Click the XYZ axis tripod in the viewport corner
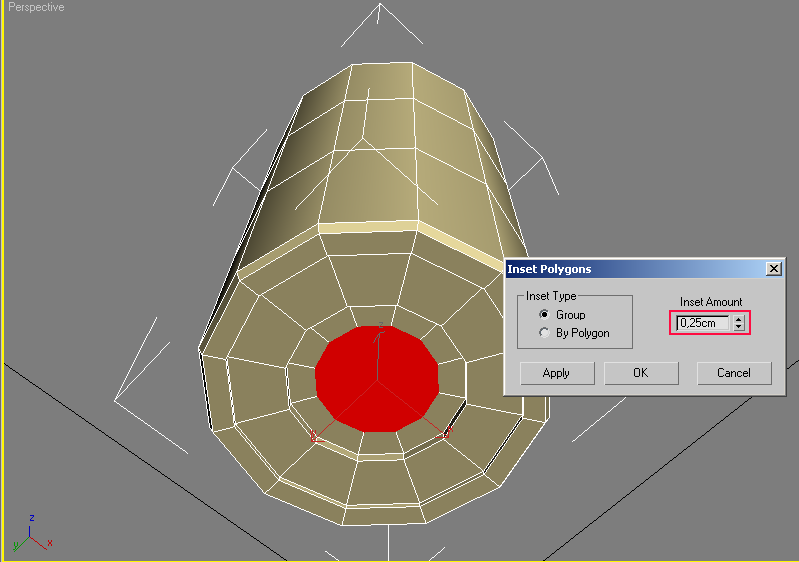 [x=32, y=533]
